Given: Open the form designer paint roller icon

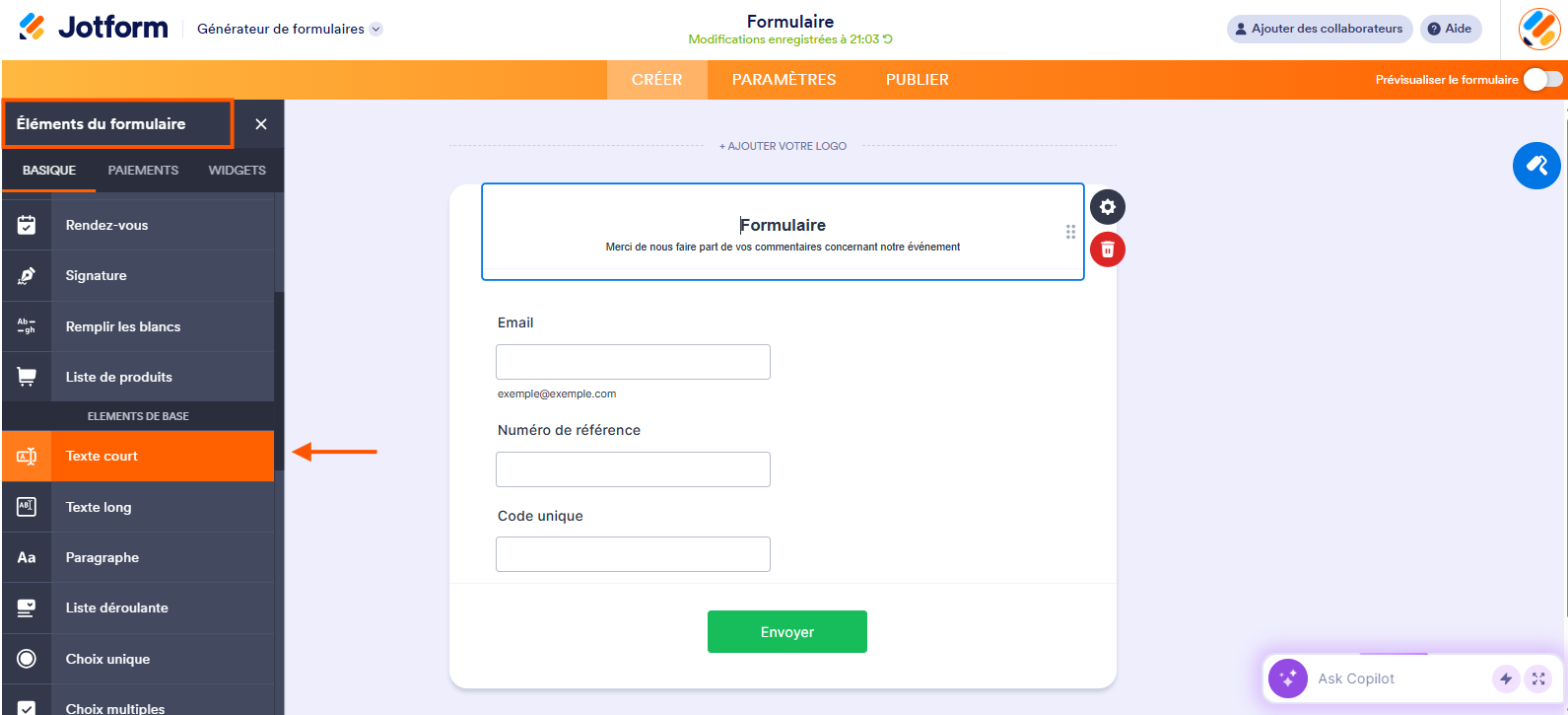Looking at the screenshot, I should (1536, 166).
